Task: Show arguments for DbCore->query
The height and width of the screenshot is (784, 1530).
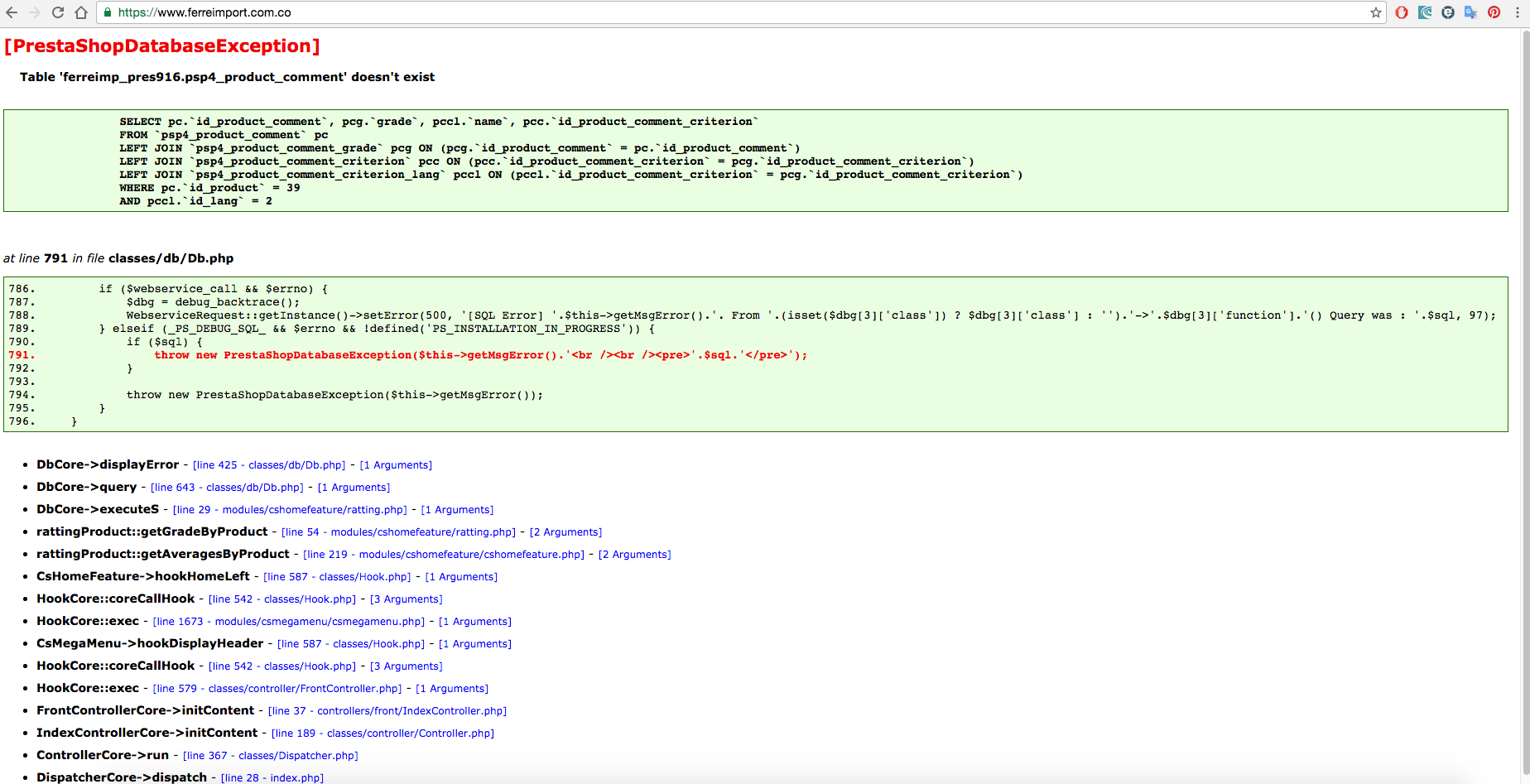Action: pos(354,488)
